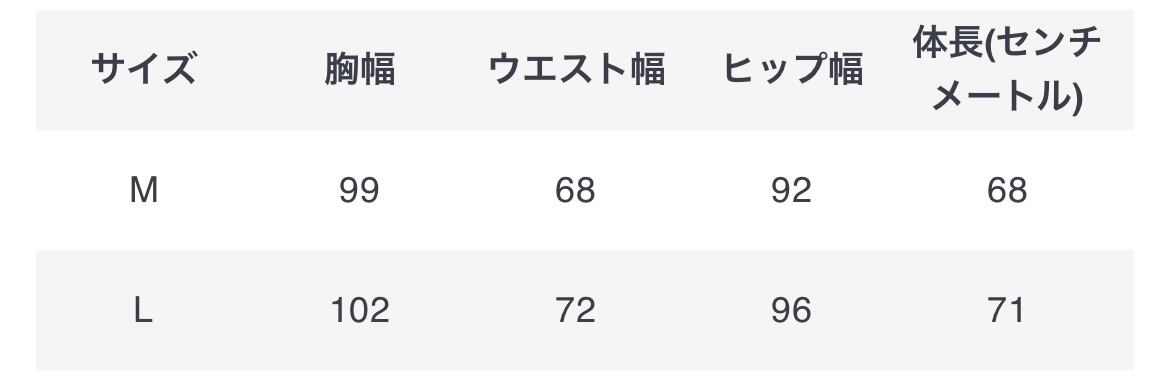Click the 胸幅 column header

coord(359,69)
